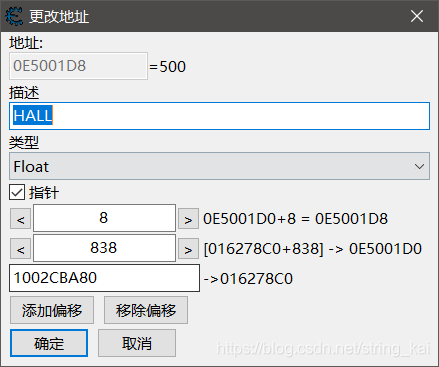Click the base address field 1002CBA80
This screenshot has height=367, width=439.
pos(104,278)
